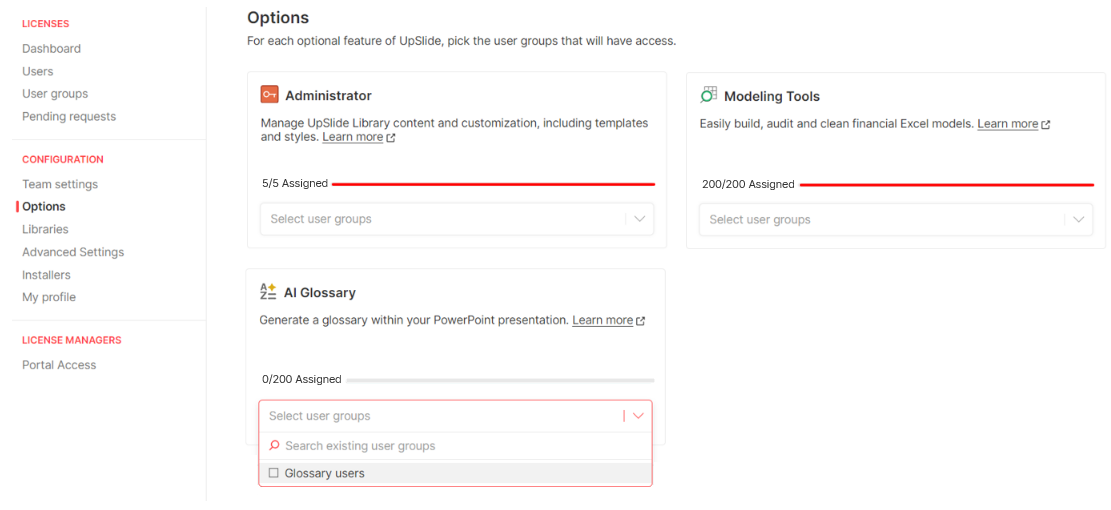Open Learn more link under Administrator
Image resolution: width=1111 pixels, height=510 pixels.
[353, 137]
